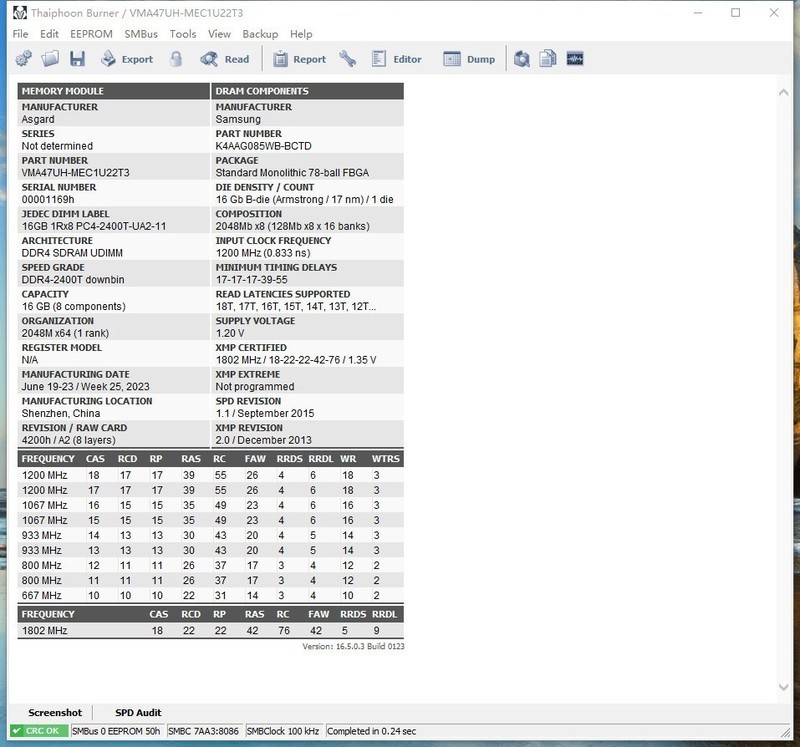The height and width of the screenshot is (747, 800).
Task: Open a file with the folder icon
Action: click(x=51, y=59)
